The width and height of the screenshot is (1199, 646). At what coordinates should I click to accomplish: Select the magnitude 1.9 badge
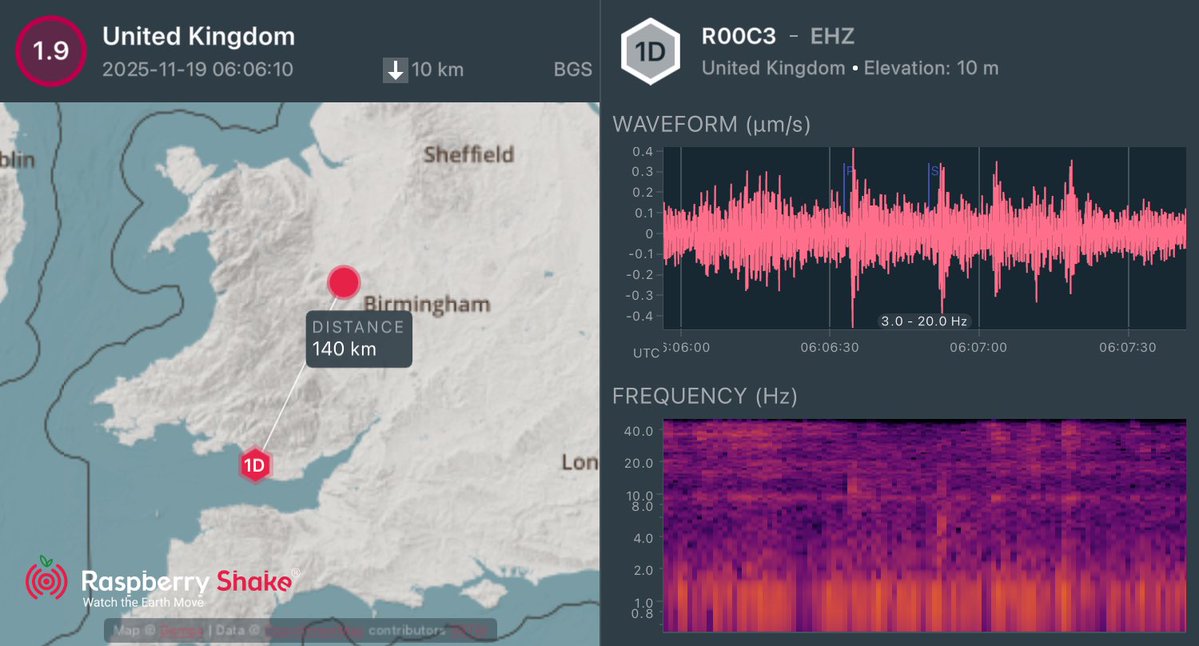tap(50, 50)
